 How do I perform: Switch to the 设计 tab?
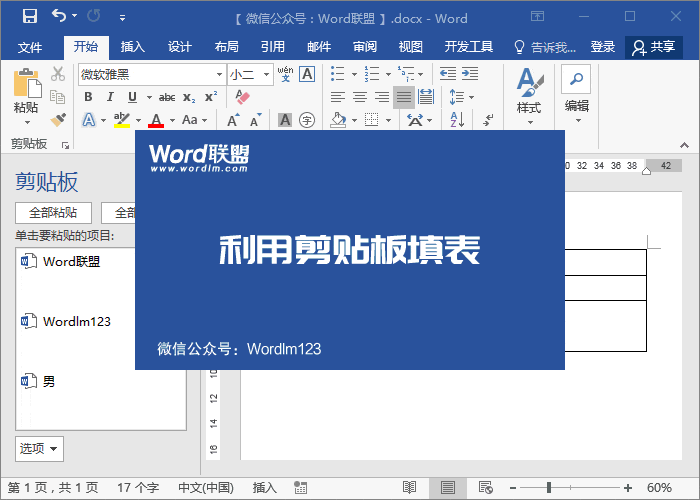click(x=179, y=47)
